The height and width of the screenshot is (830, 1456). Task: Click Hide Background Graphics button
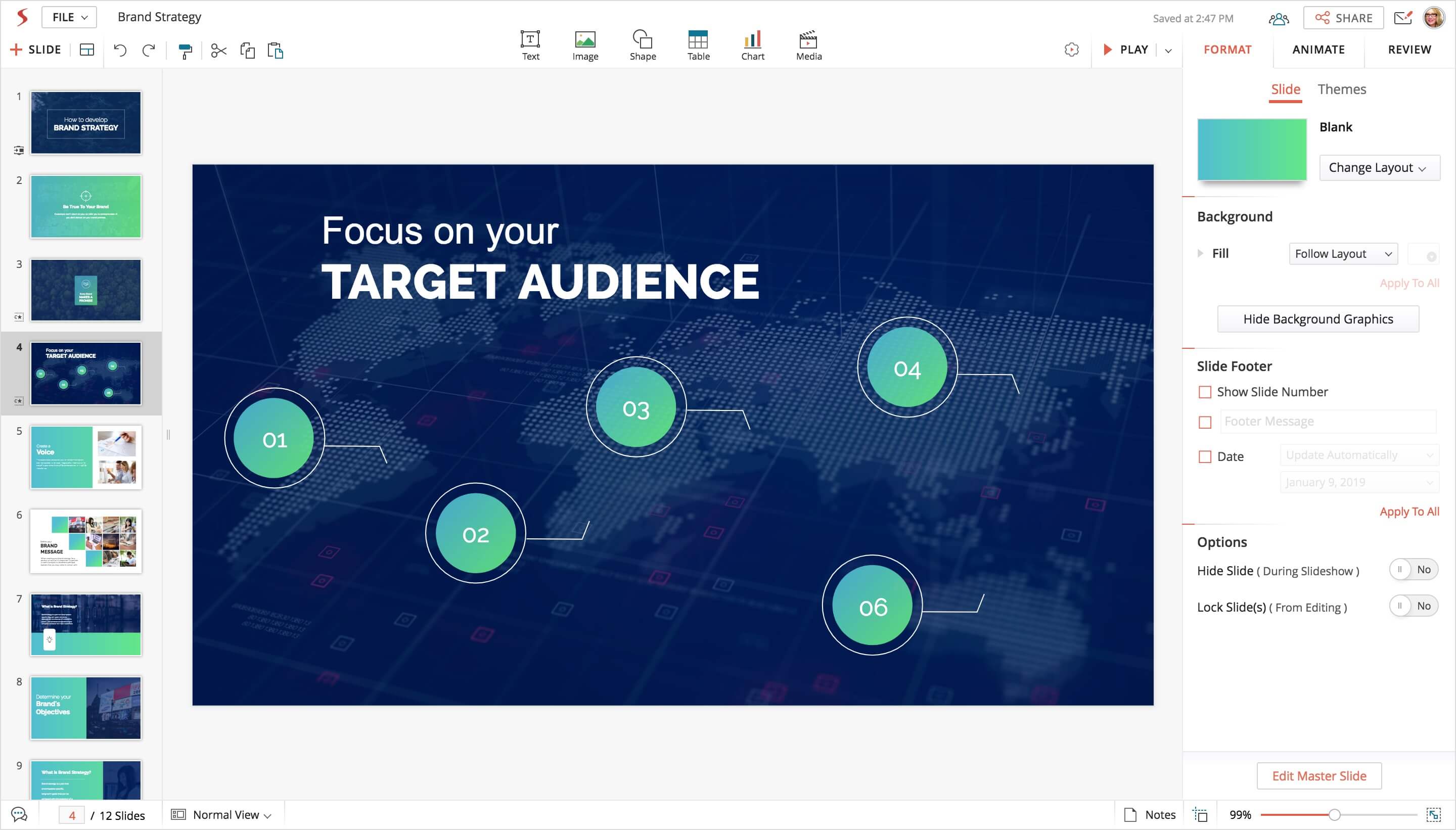(x=1317, y=319)
